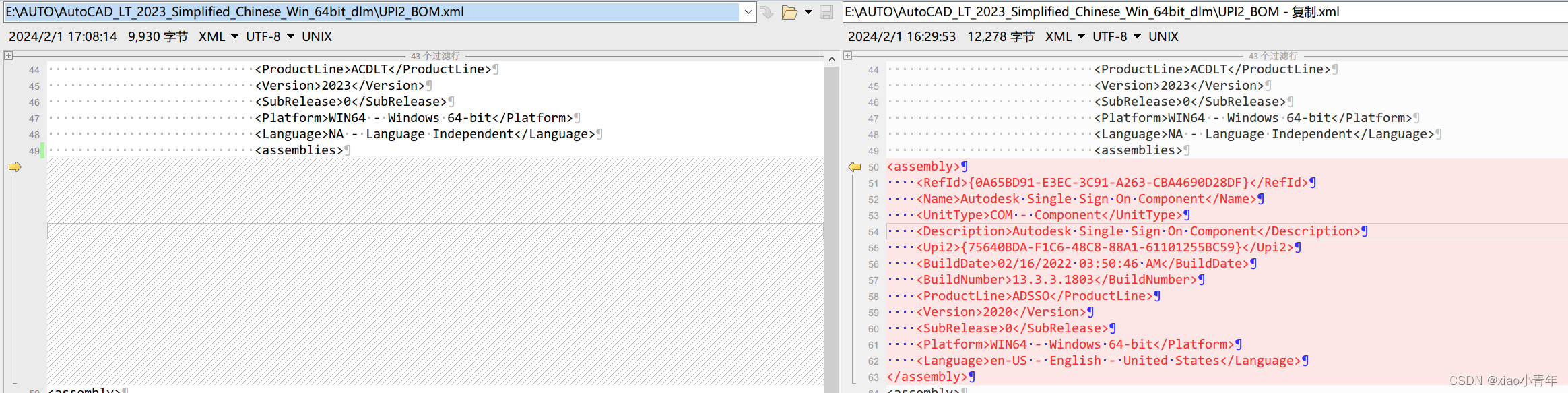Click right file path field UPI2_BOM - 复制.xml
This screenshot has height=393, width=1568.
click(1205, 12)
